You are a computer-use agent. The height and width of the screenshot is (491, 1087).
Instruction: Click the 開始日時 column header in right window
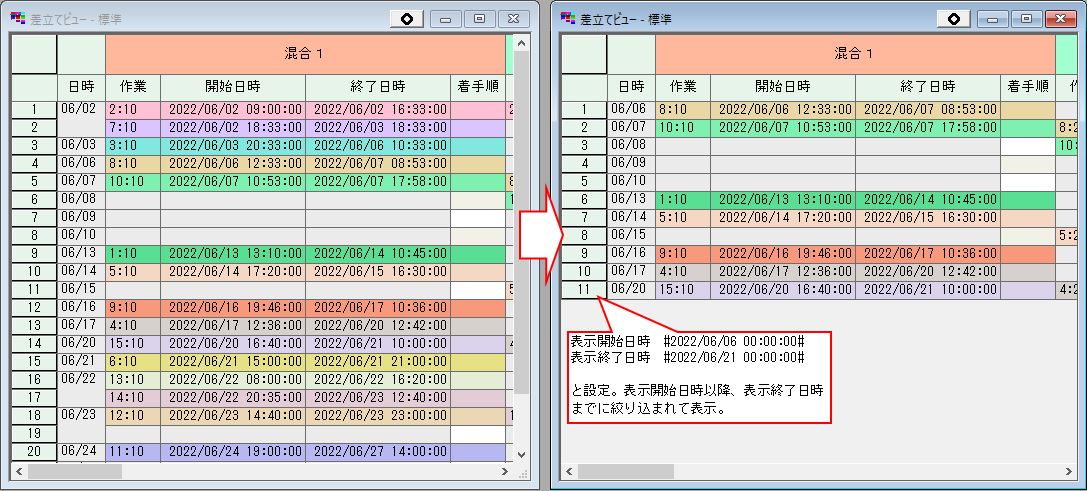pos(783,87)
